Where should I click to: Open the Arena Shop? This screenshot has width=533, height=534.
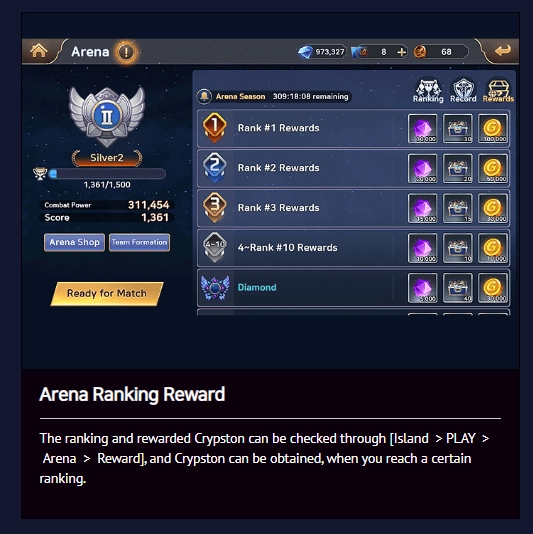74,242
